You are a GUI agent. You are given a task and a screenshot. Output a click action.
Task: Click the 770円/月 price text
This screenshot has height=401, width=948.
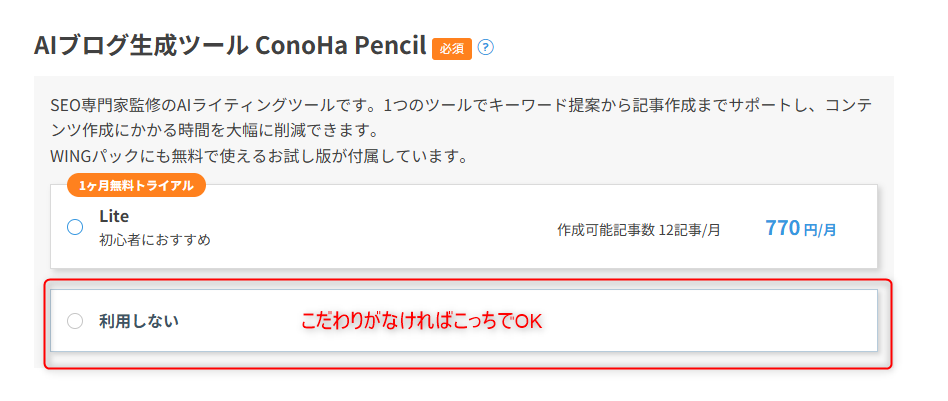coord(799,229)
